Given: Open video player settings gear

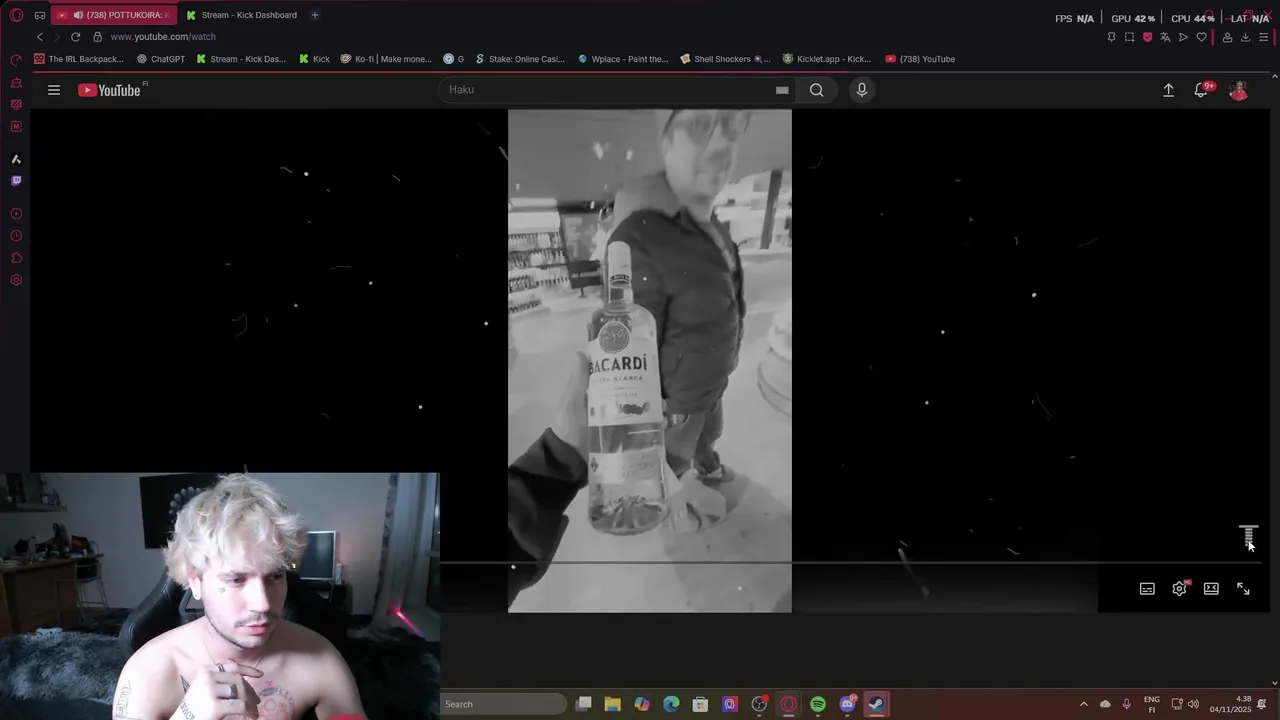Looking at the screenshot, I should 1179,589.
